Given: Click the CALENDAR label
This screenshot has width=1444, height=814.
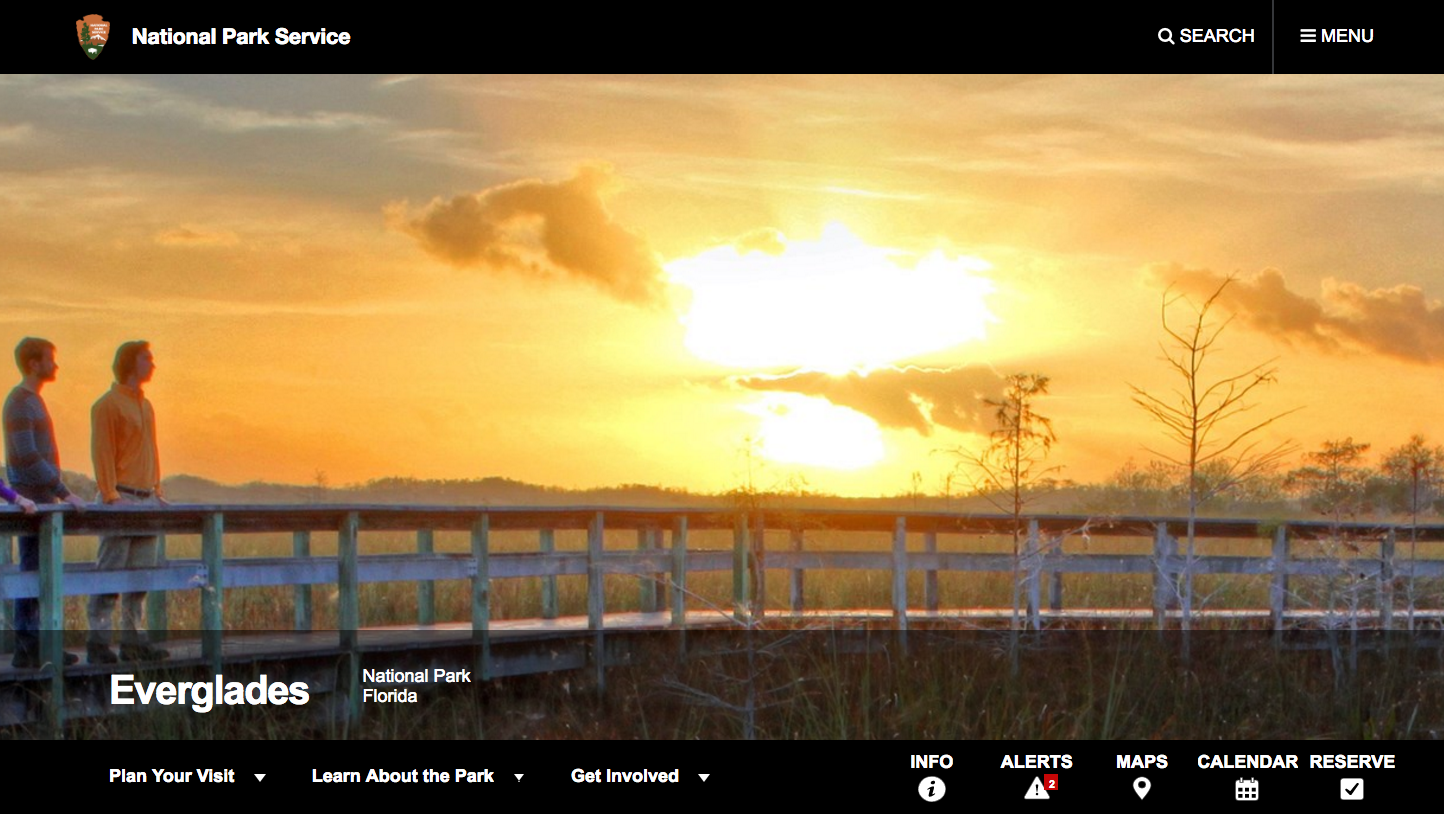Looking at the screenshot, I should (x=1247, y=762).
